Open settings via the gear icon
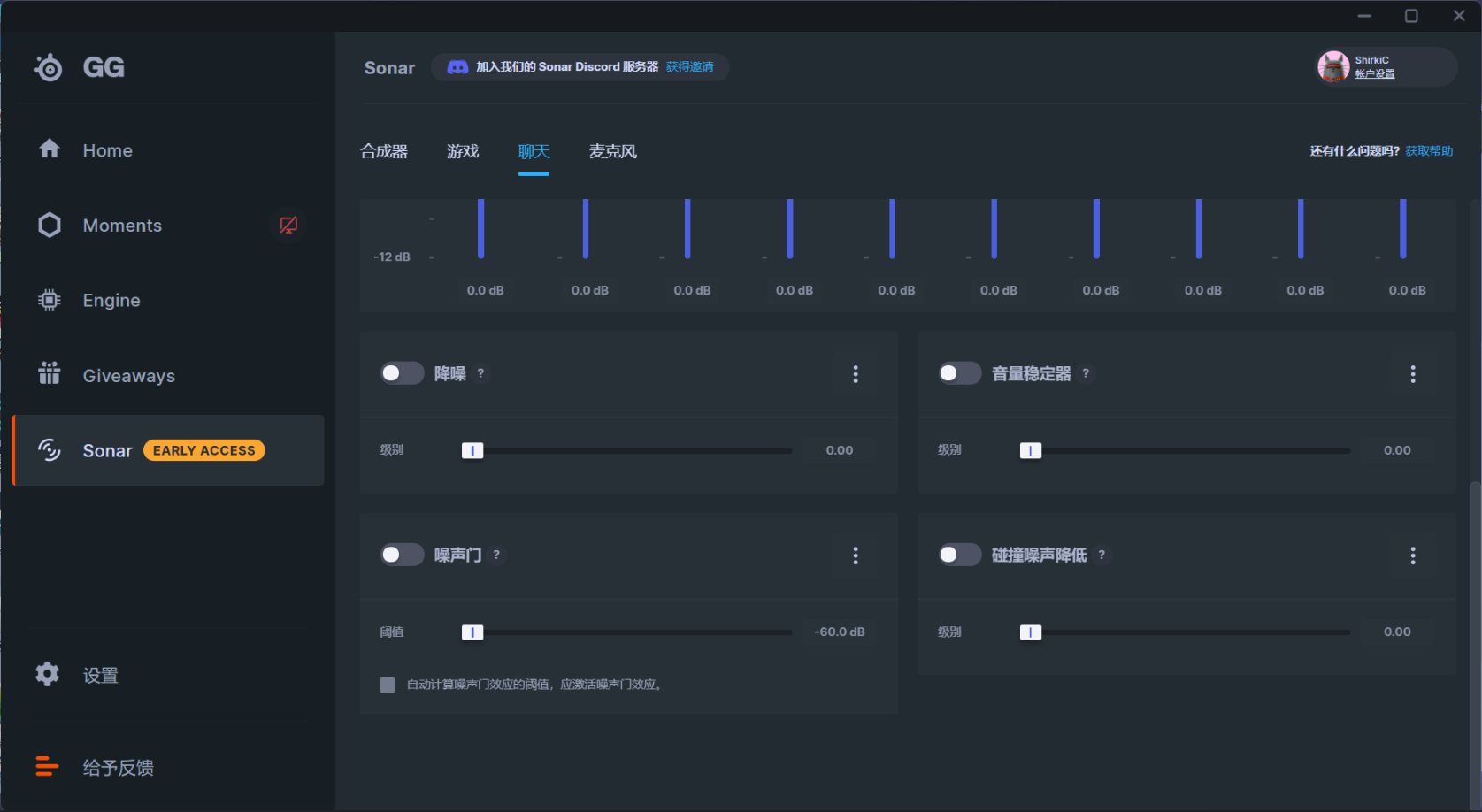Screen dimensions: 1482x812 point(48,673)
